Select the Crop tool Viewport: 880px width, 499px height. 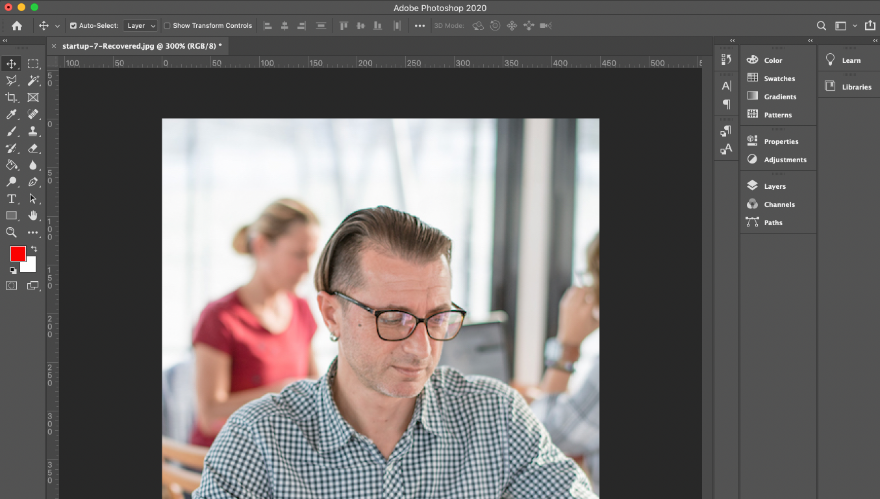coord(12,97)
